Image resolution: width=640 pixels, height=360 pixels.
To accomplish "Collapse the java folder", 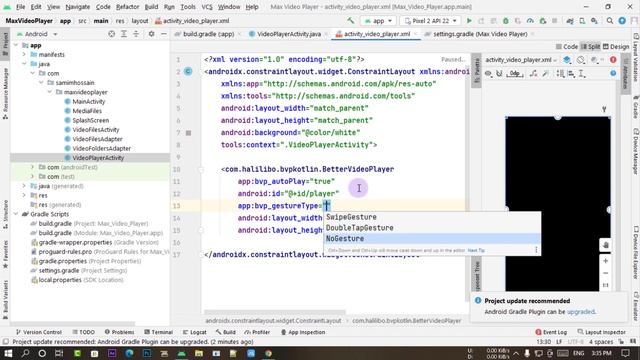I will [x=24, y=64].
